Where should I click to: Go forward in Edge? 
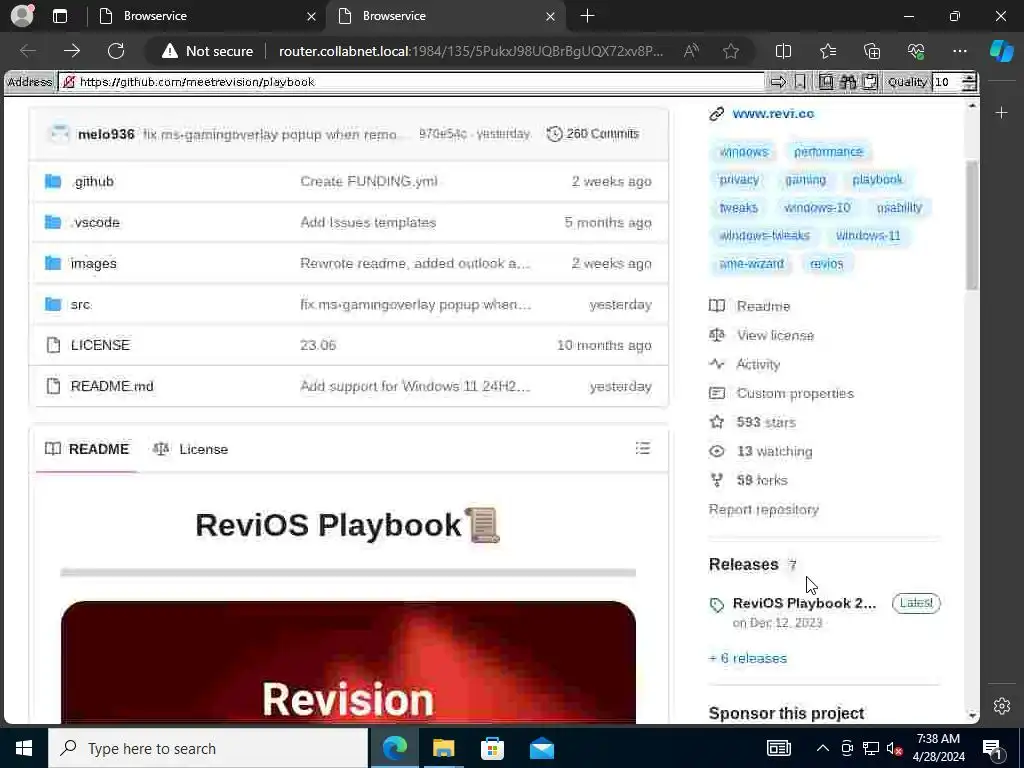[72, 51]
